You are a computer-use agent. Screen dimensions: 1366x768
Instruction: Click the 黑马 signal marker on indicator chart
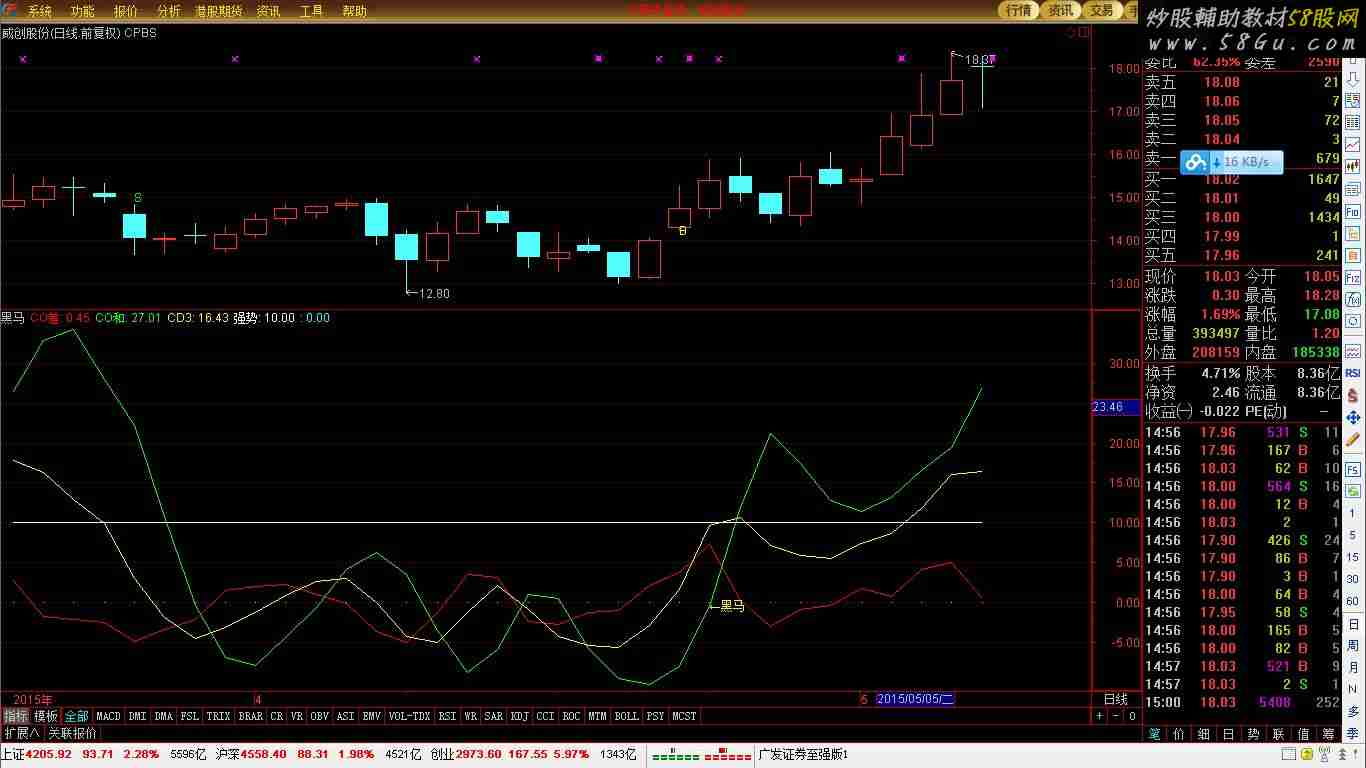point(727,606)
